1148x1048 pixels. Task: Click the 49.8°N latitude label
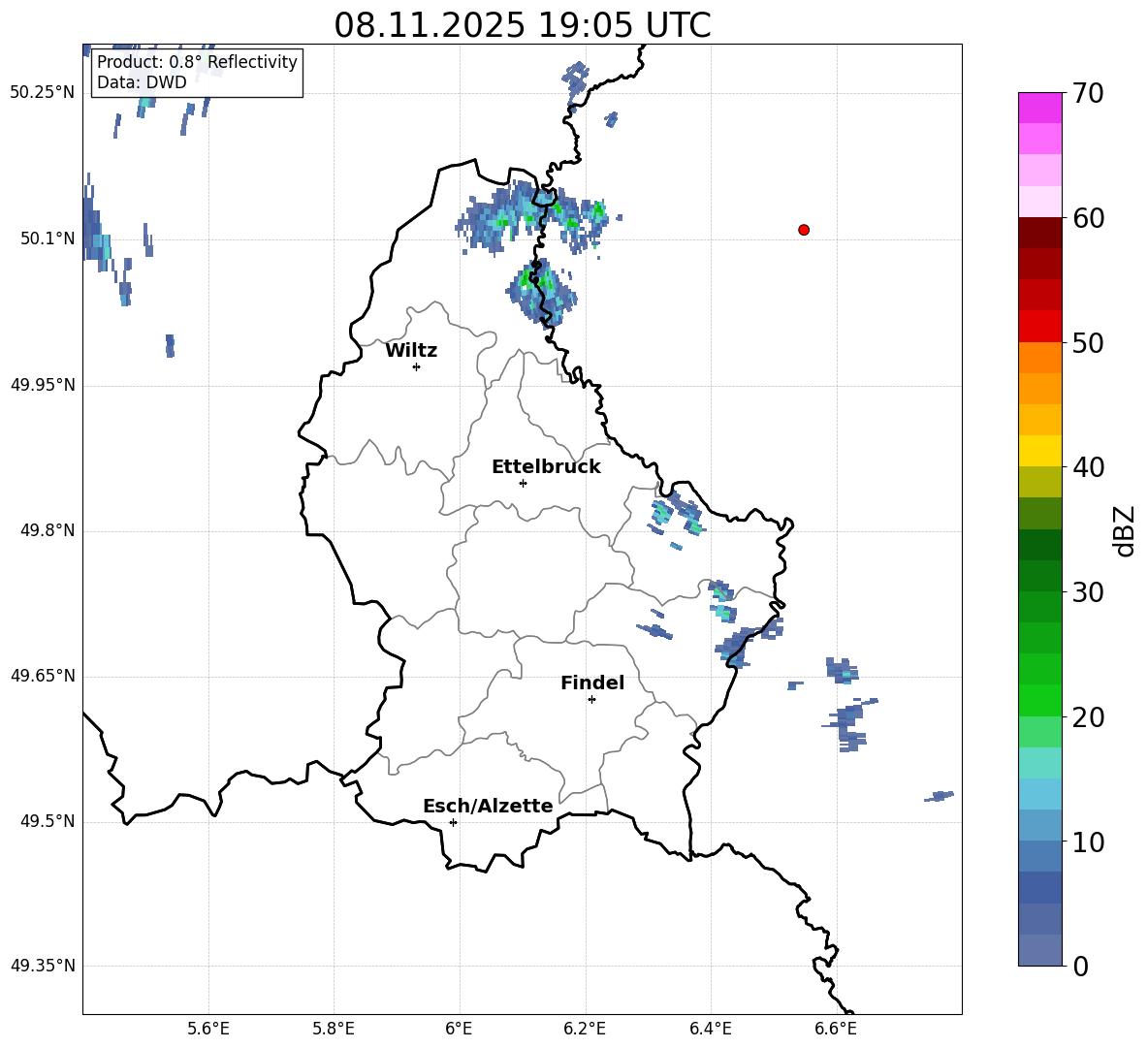(48, 530)
